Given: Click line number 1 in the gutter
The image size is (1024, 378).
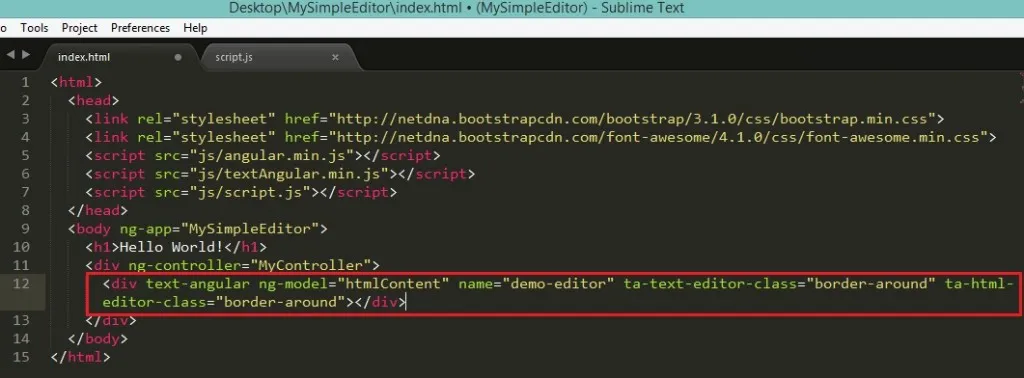Looking at the screenshot, I should [x=25, y=83].
